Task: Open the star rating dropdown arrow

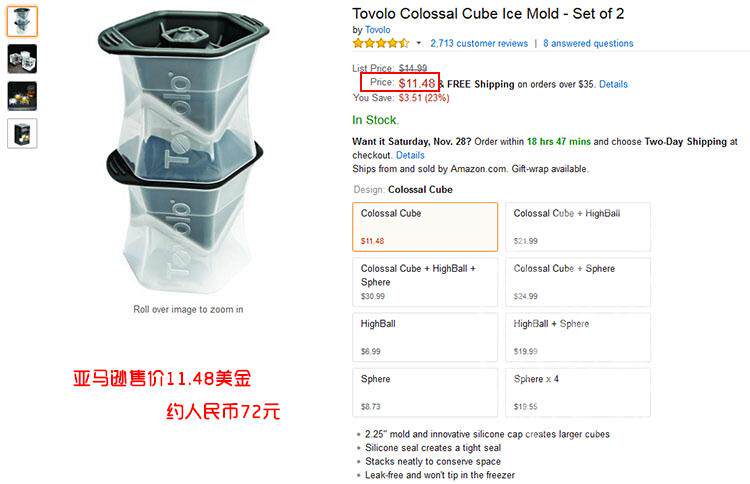Action: [x=419, y=44]
